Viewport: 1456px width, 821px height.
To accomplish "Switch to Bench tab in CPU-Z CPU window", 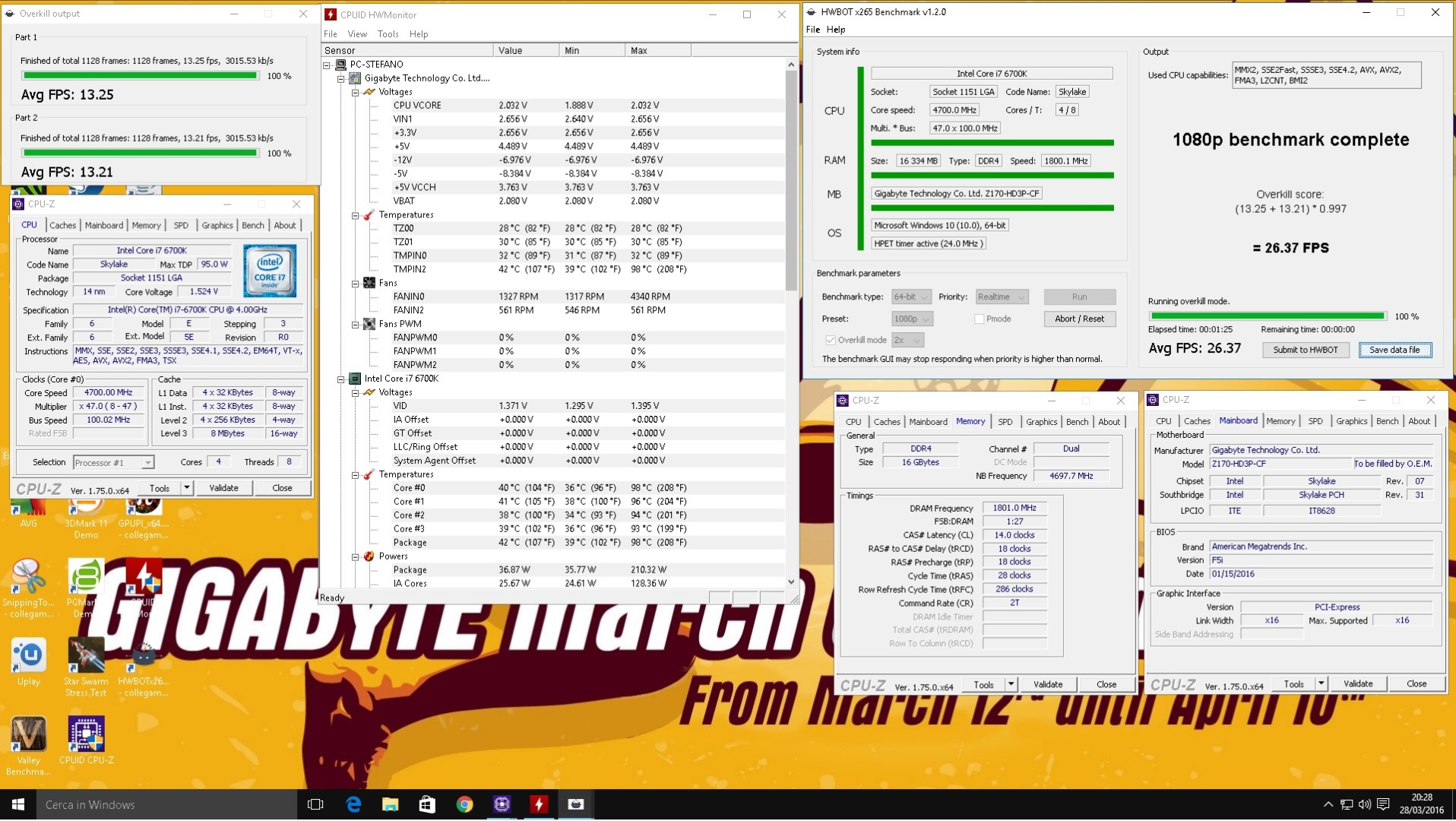I will 252,225.
